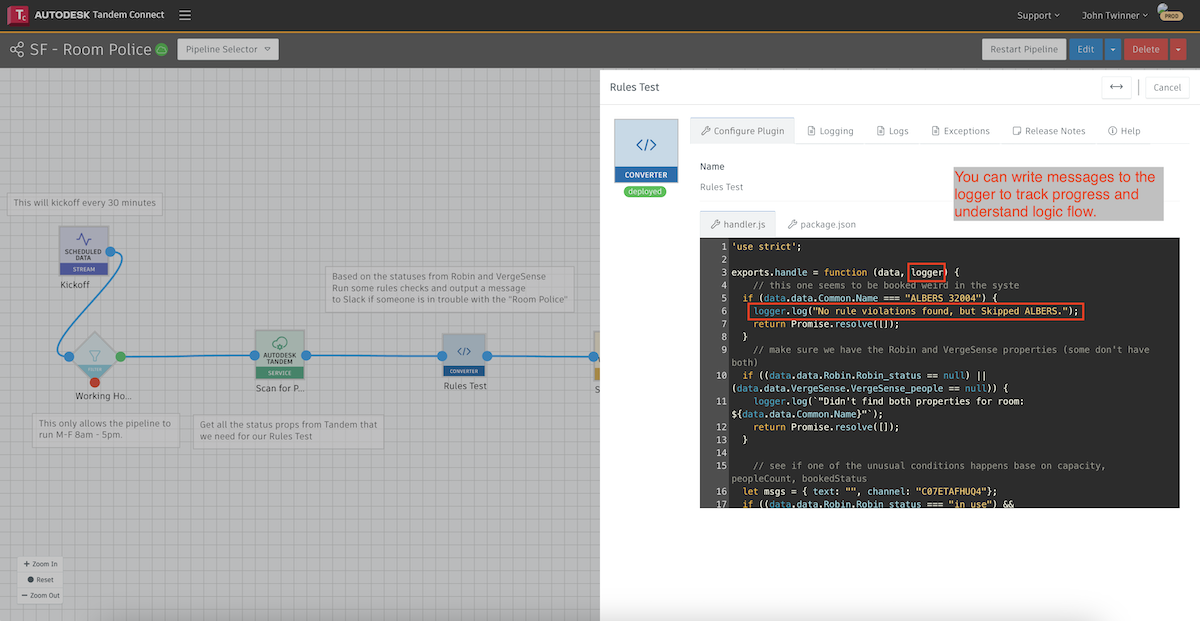Click inside the handler.js code editor
1200x621 pixels.
point(940,372)
